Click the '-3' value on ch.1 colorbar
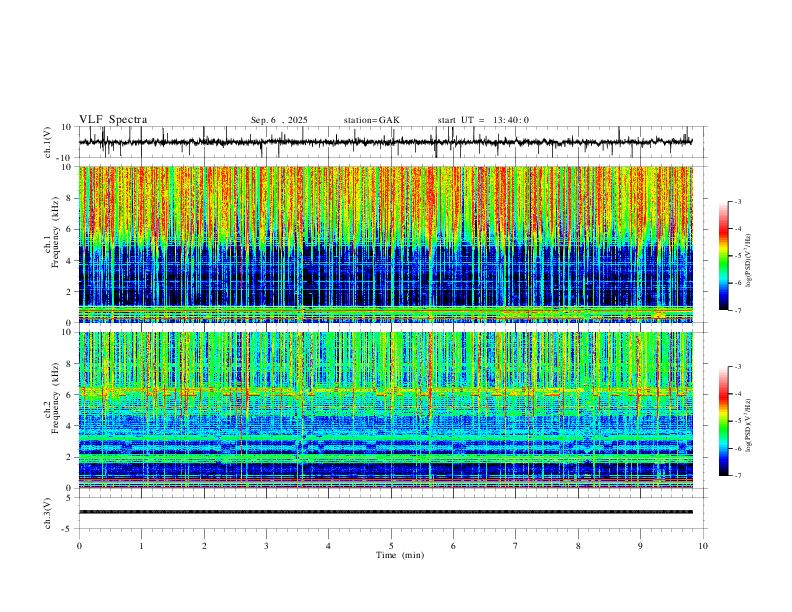Image resolution: width=792 pixels, height=612 pixels. click(x=737, y=201)
